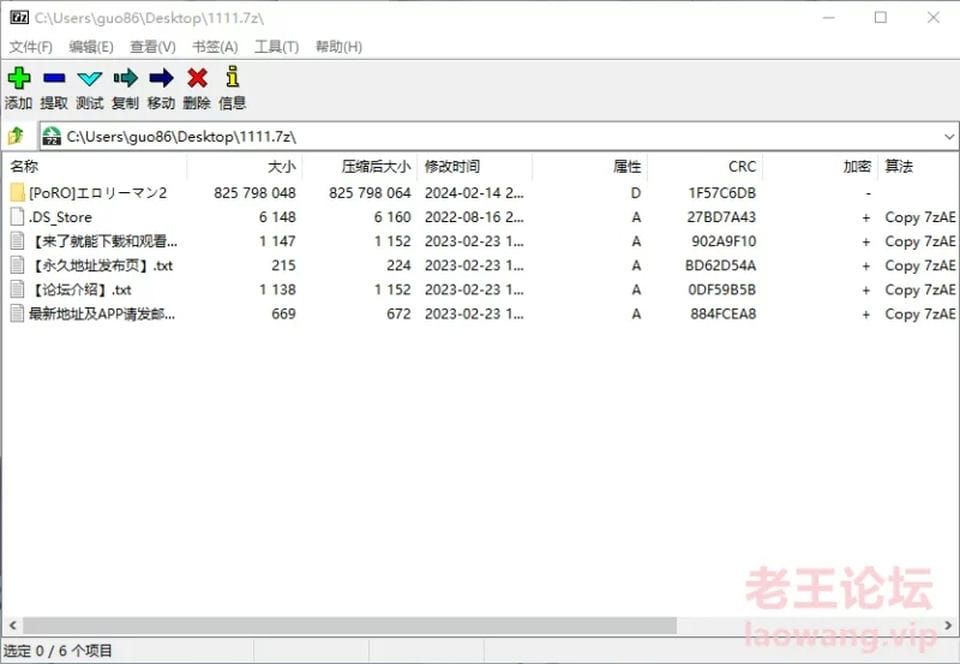Click the horizontal scrollbar left arrow

coord(12,625)
